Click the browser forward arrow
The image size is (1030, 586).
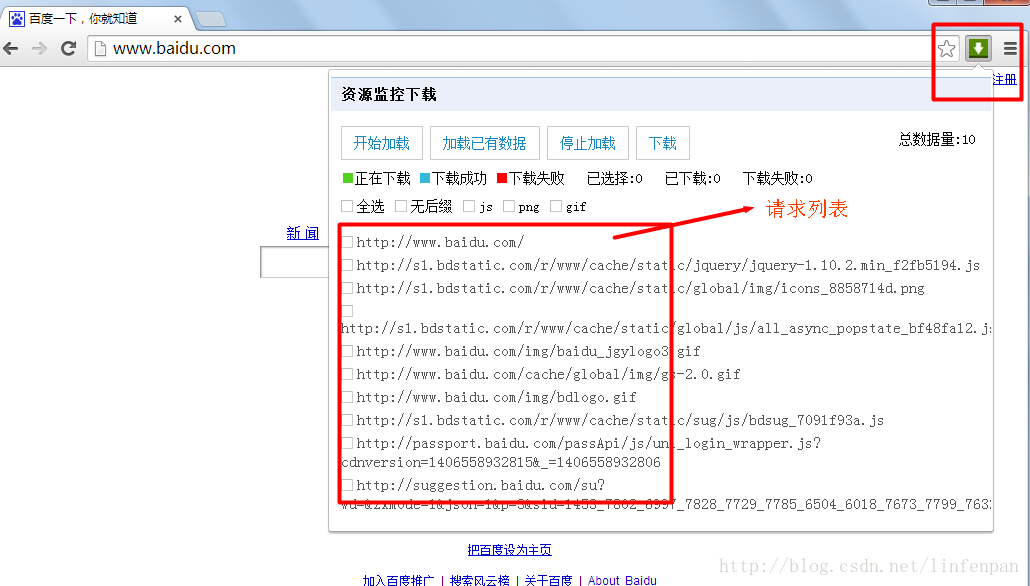[x=39, y=48]
